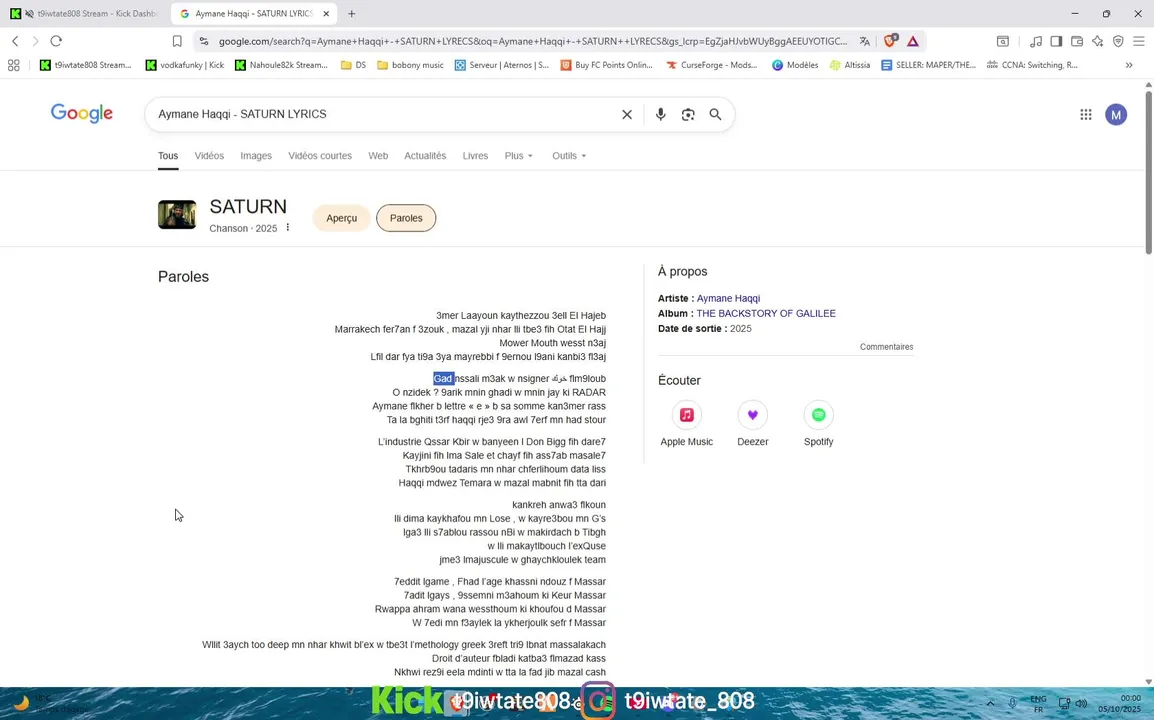Open the browser hamburger menu

(x=1139, y=41)
